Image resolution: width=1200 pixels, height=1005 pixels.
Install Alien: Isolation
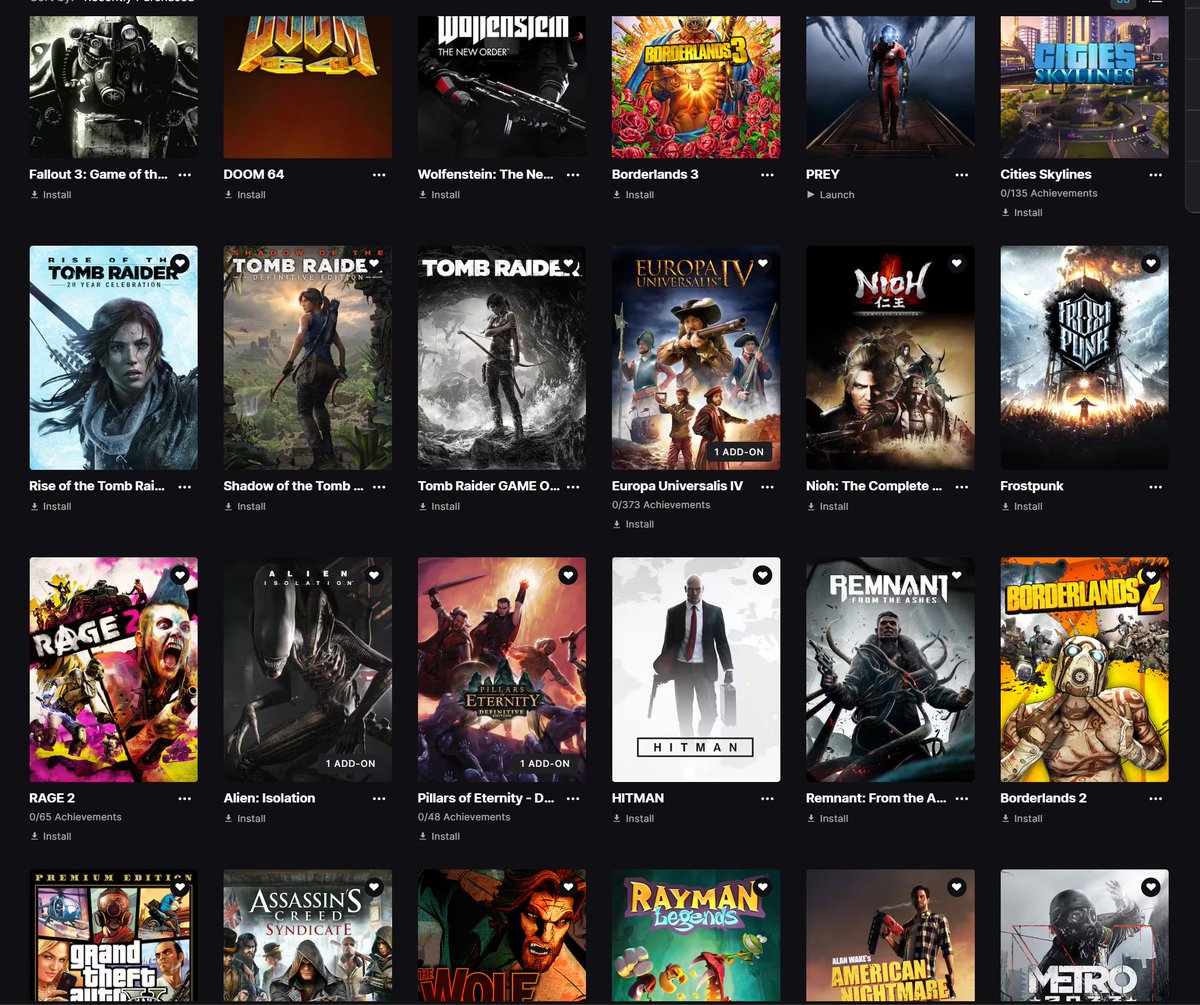pos(245,819)
